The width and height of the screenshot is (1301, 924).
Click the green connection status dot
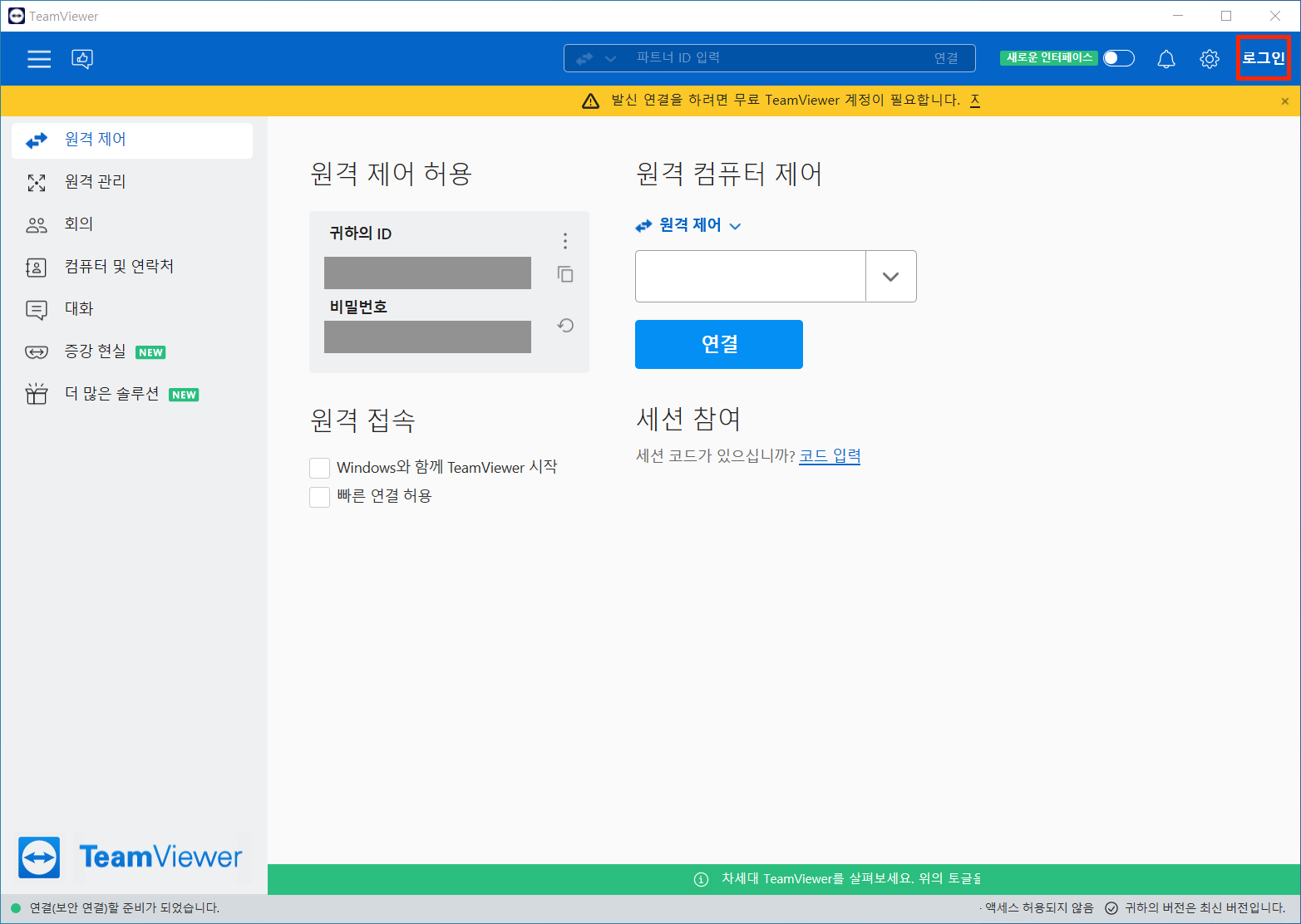15,908
